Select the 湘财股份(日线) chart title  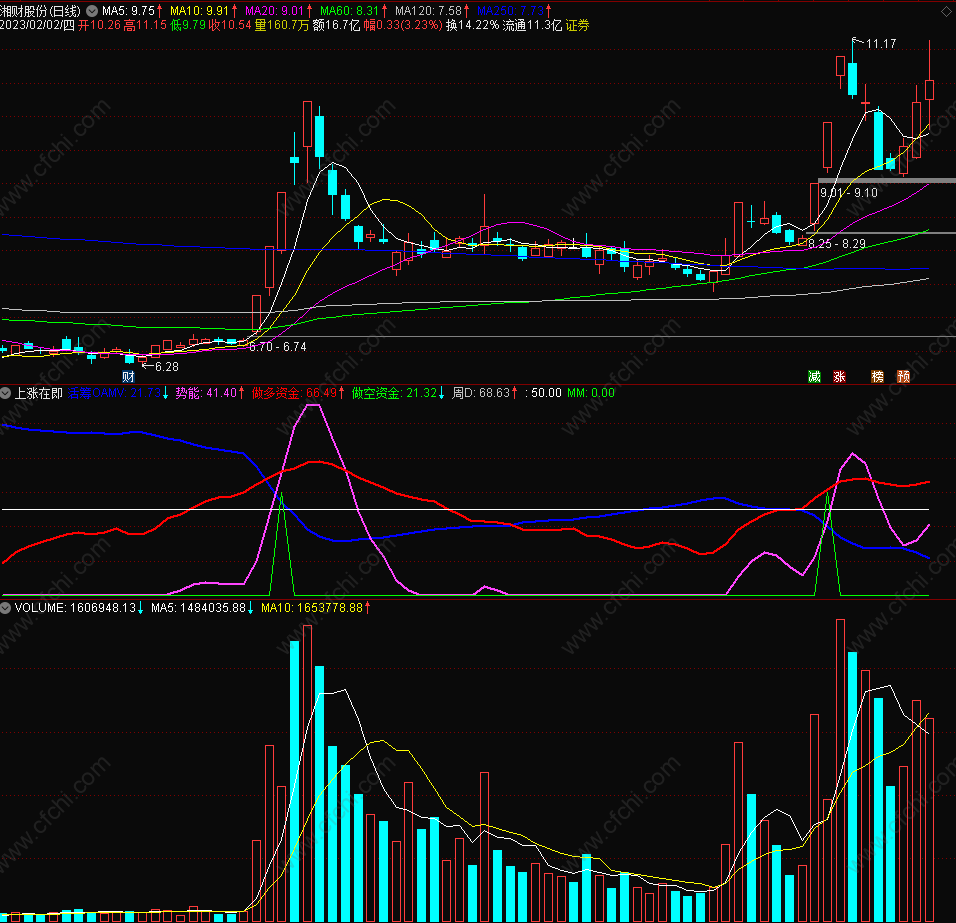[x=40, y=11]
